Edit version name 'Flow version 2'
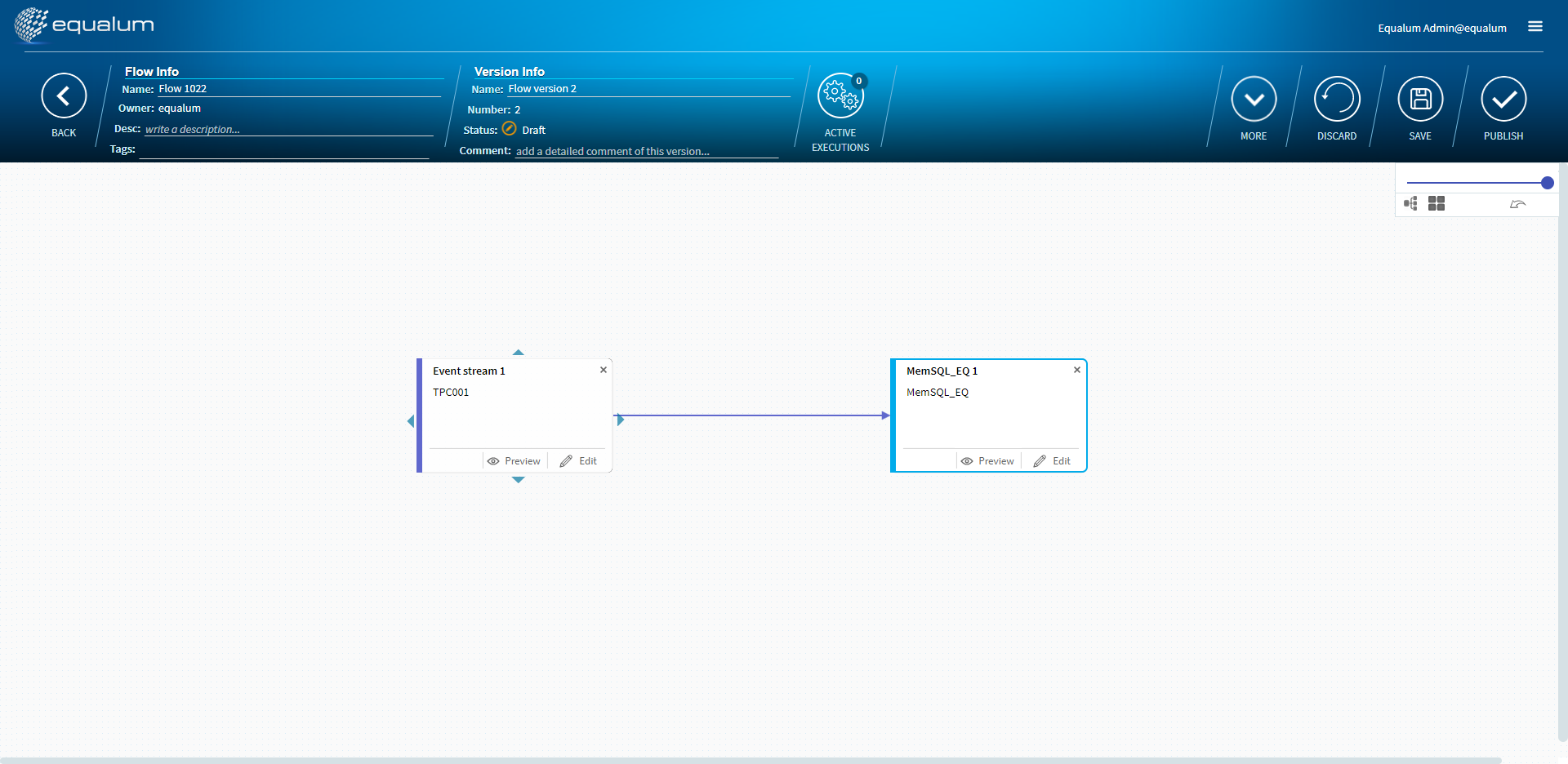 [649, 89]
